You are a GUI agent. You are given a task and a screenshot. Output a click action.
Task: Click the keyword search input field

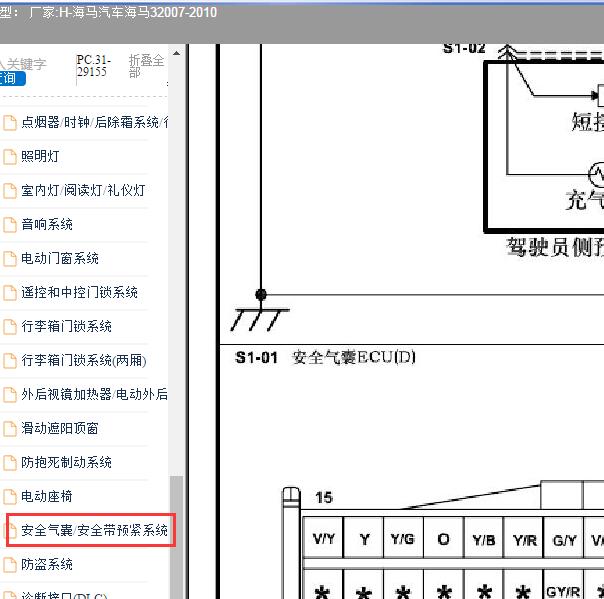coord(23,64)
